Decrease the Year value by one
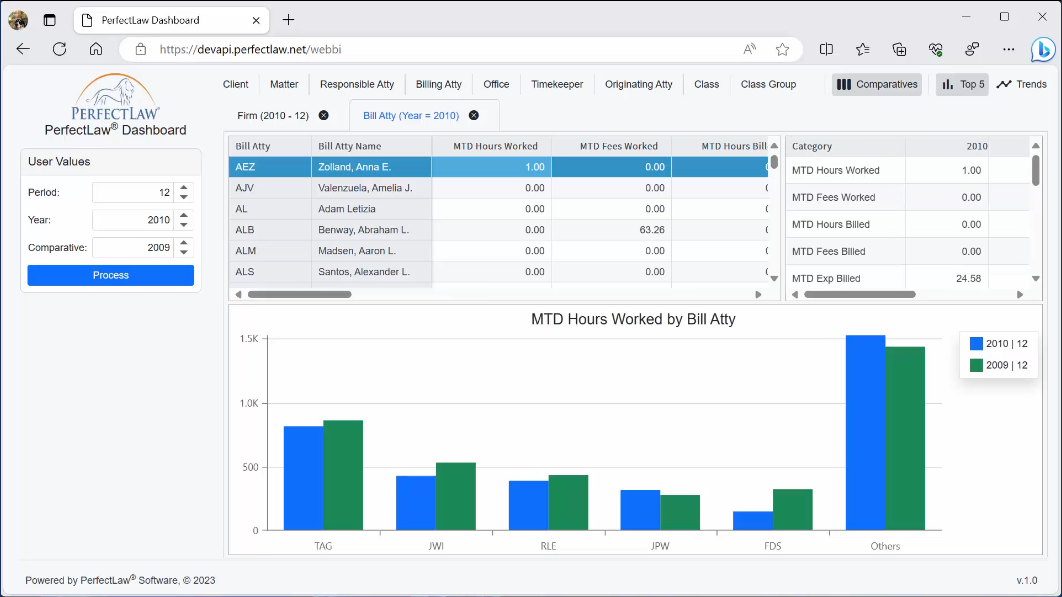 point(184,224)
